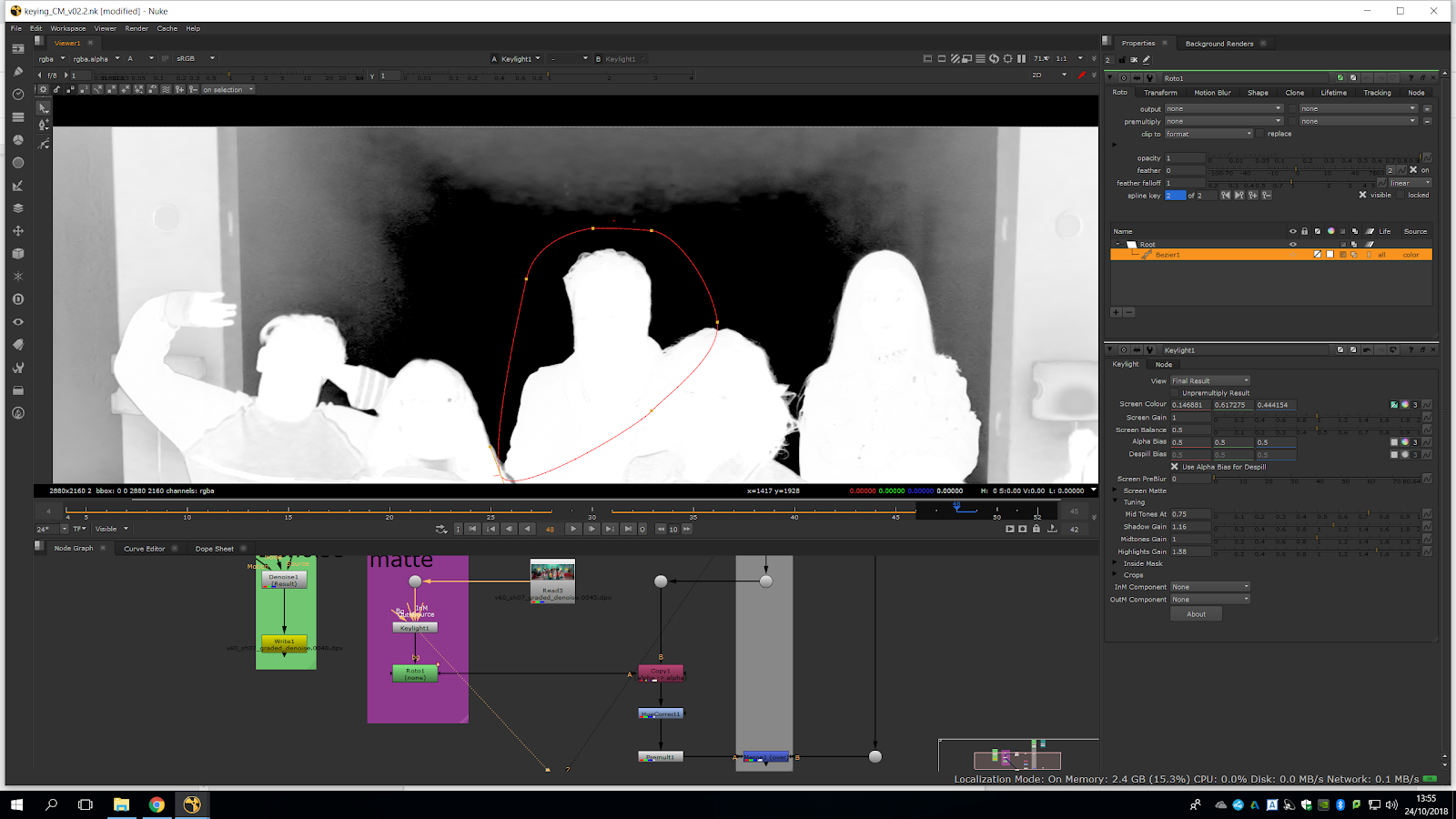Screen dimensions: 1456x819
Task: Open the Keyer nodes arrow icon in left toolbar
Action: 17,186
